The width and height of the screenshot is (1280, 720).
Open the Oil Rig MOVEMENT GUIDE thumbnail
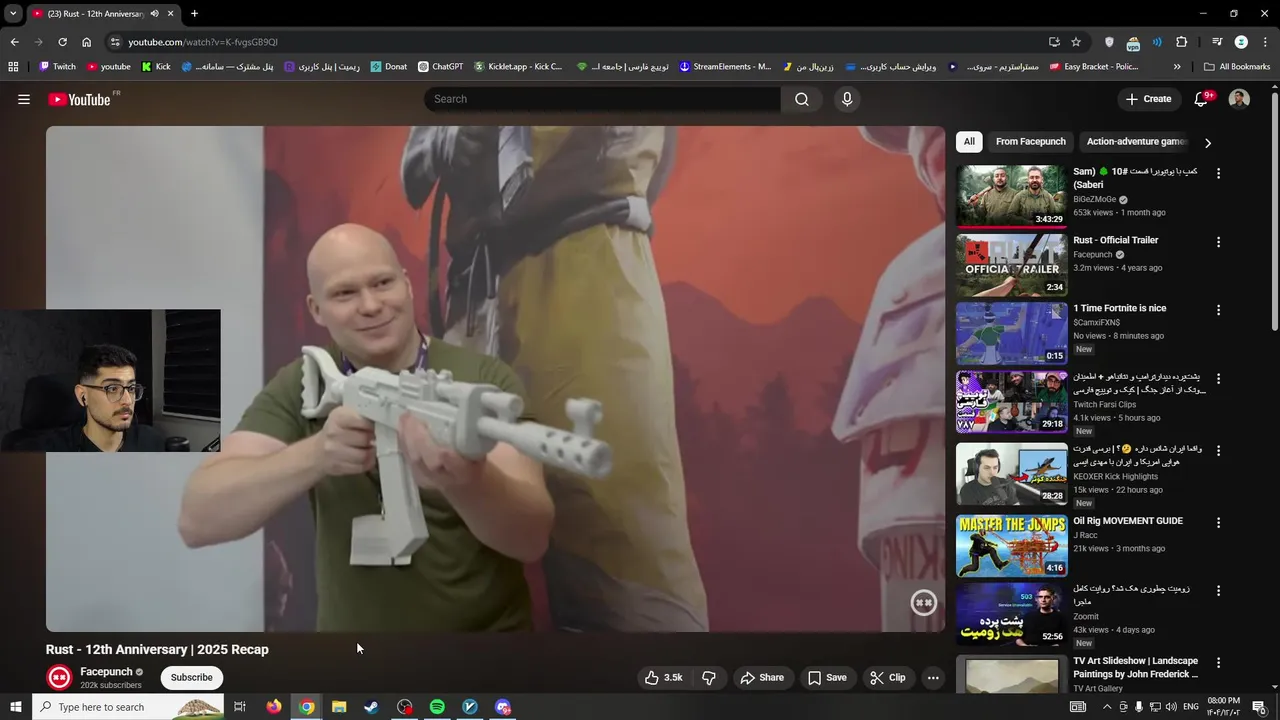(x=1011, y=545)
